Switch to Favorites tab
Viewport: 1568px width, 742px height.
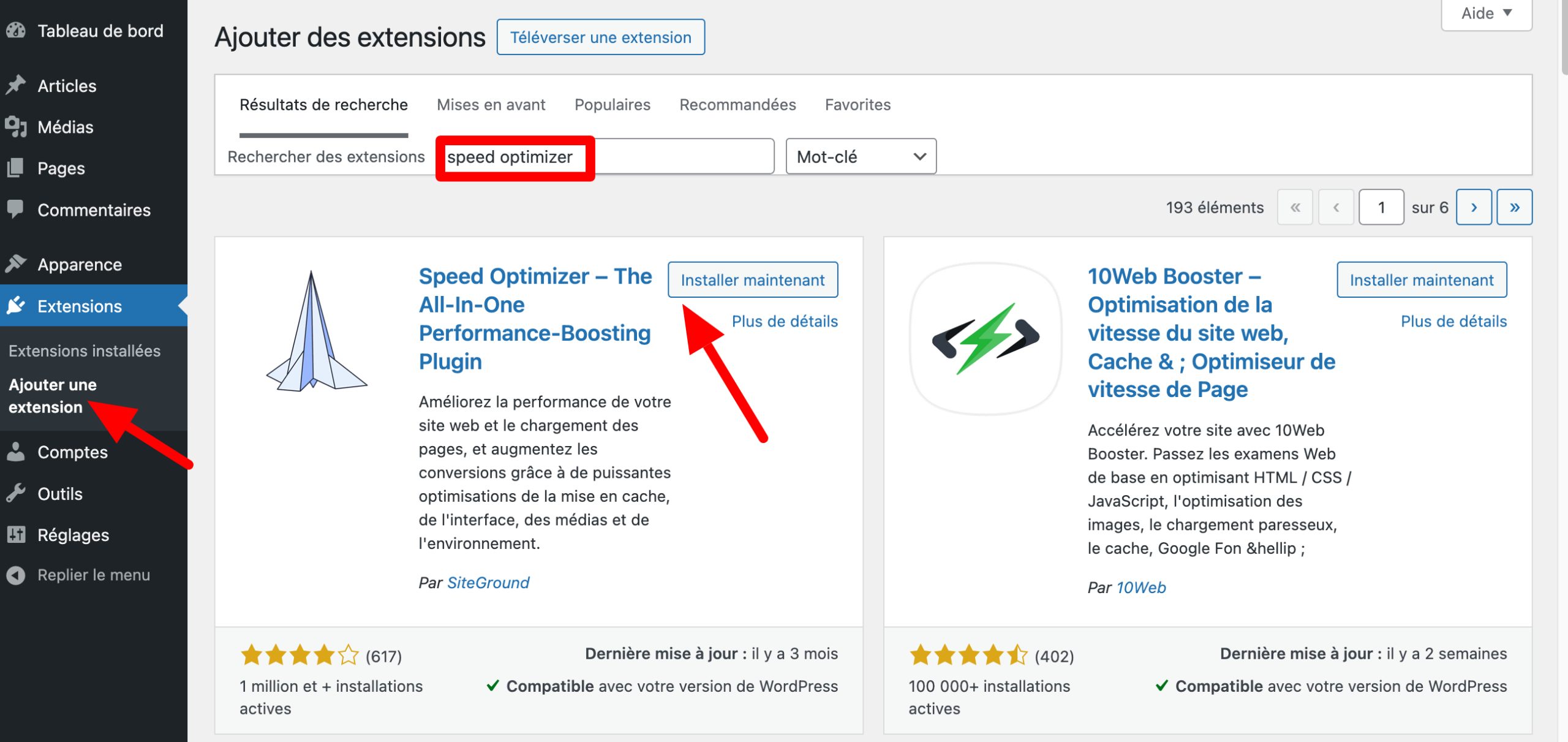[858, 105]
